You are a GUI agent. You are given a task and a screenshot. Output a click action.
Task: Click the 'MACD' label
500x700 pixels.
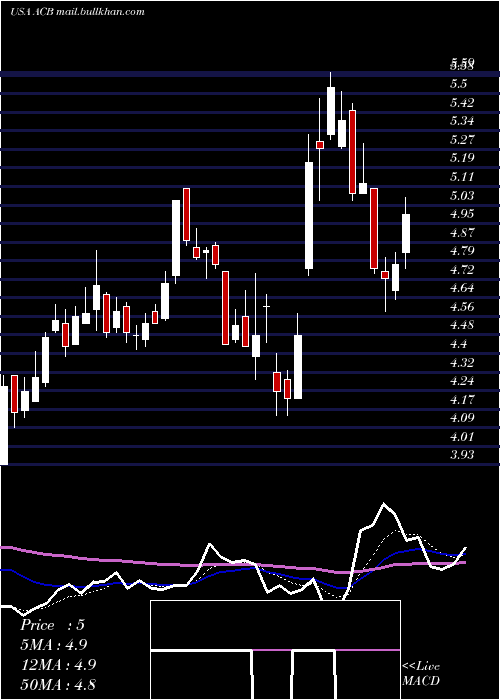click(421, 681)
